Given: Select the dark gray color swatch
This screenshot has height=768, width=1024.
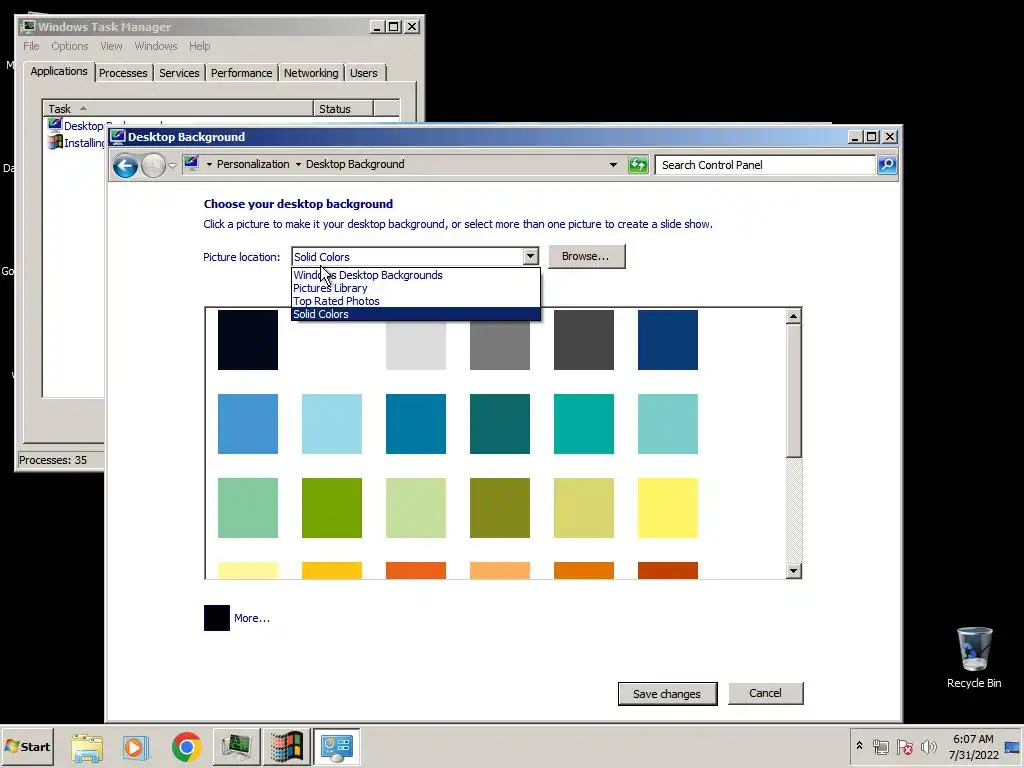Looking at the screenshot, I should (x=584, y=340).
